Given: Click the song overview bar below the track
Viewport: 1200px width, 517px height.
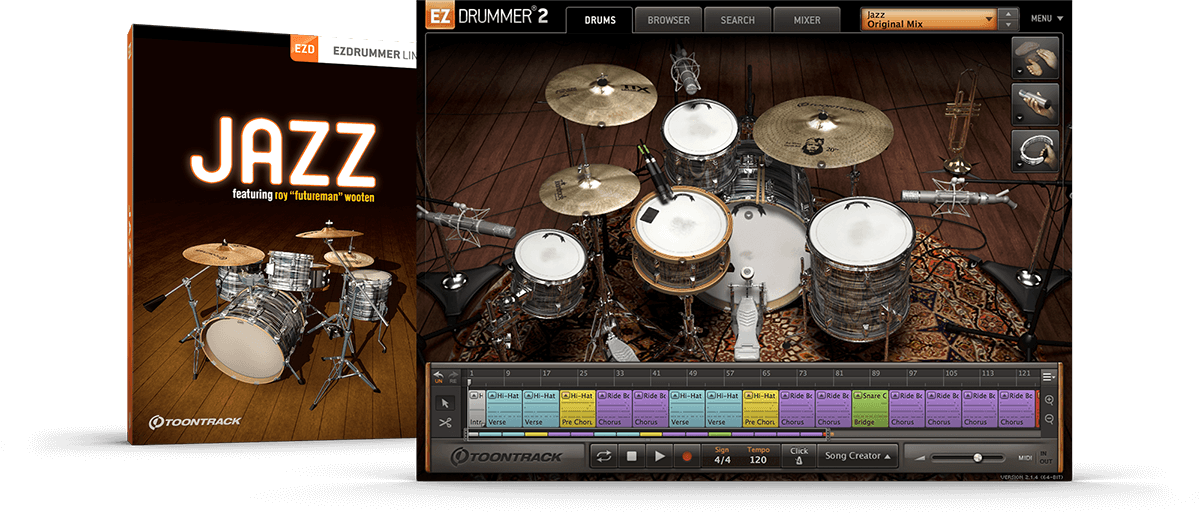Looking at the screenshot, I should tap(649, 434).
